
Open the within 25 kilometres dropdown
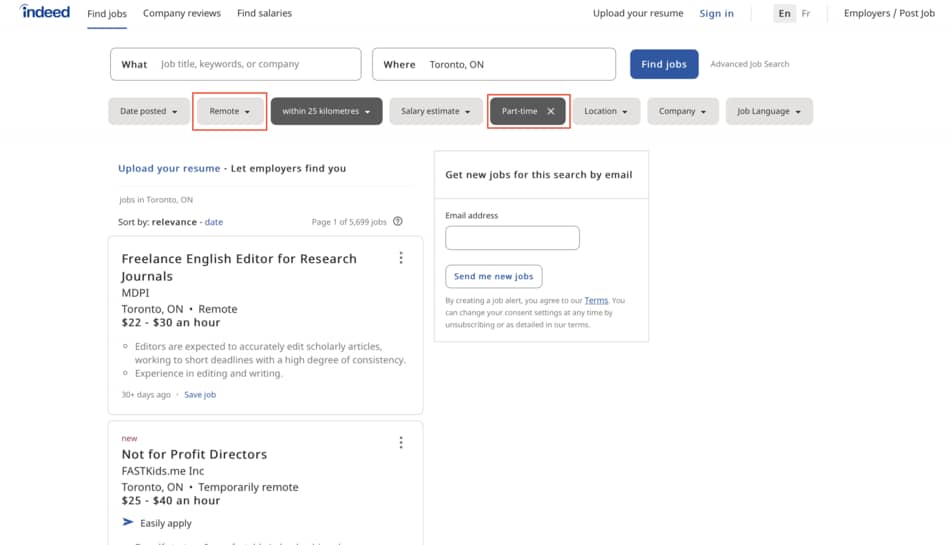point(327,111)
